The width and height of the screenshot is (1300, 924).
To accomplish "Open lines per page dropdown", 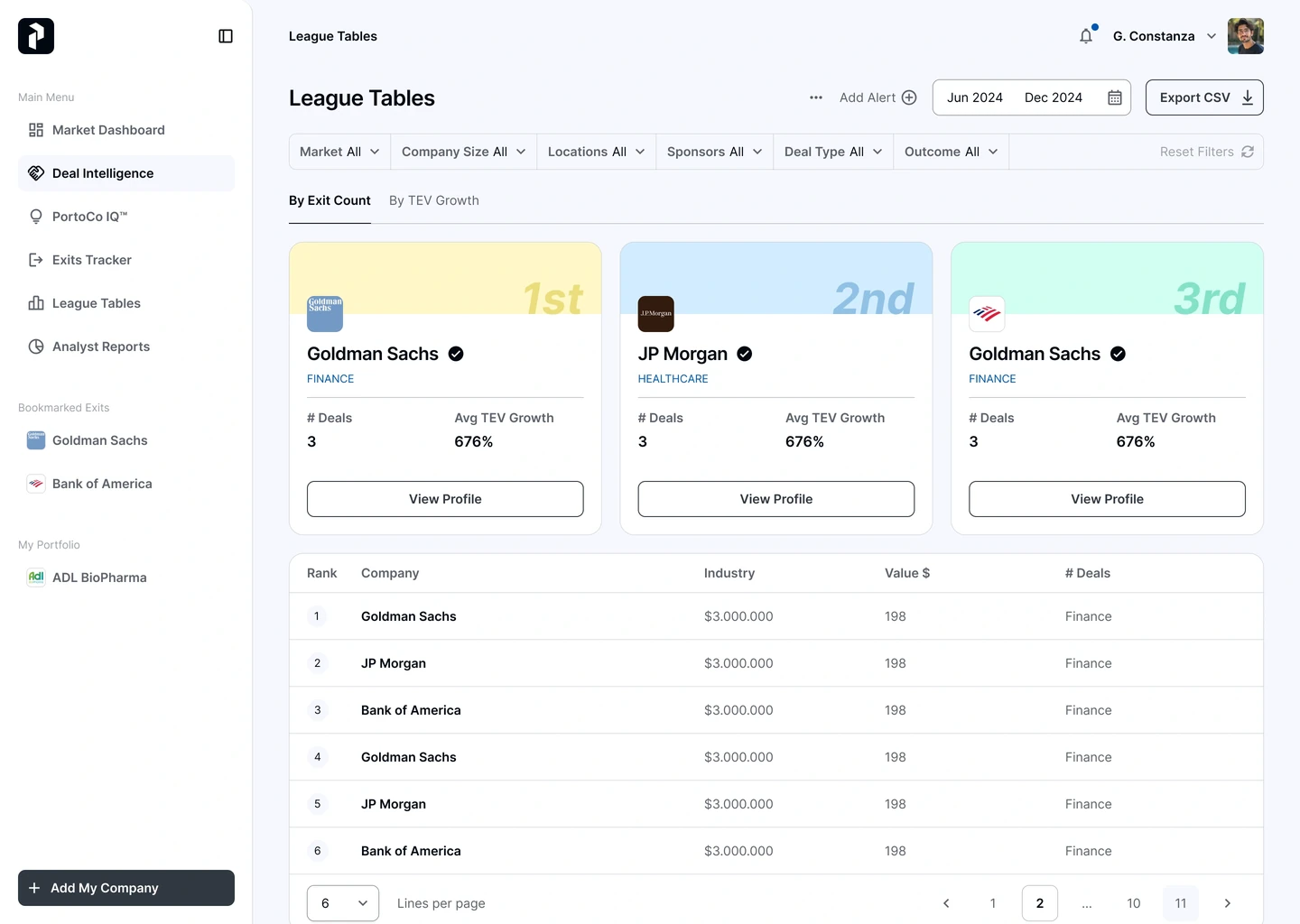I will pyautogui.click(x=343, y=903).
